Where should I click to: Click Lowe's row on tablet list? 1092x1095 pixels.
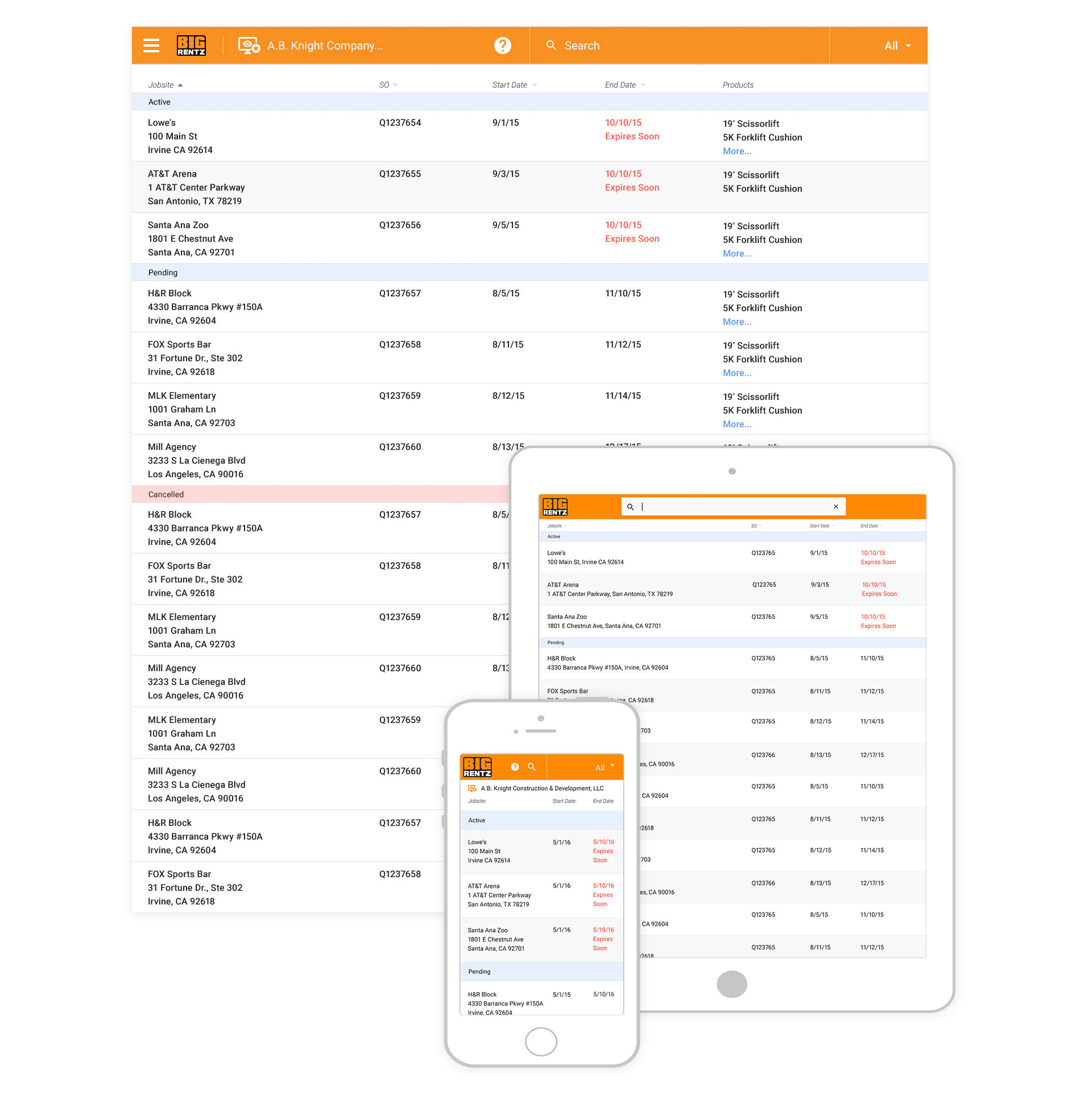tap(733, 557)
